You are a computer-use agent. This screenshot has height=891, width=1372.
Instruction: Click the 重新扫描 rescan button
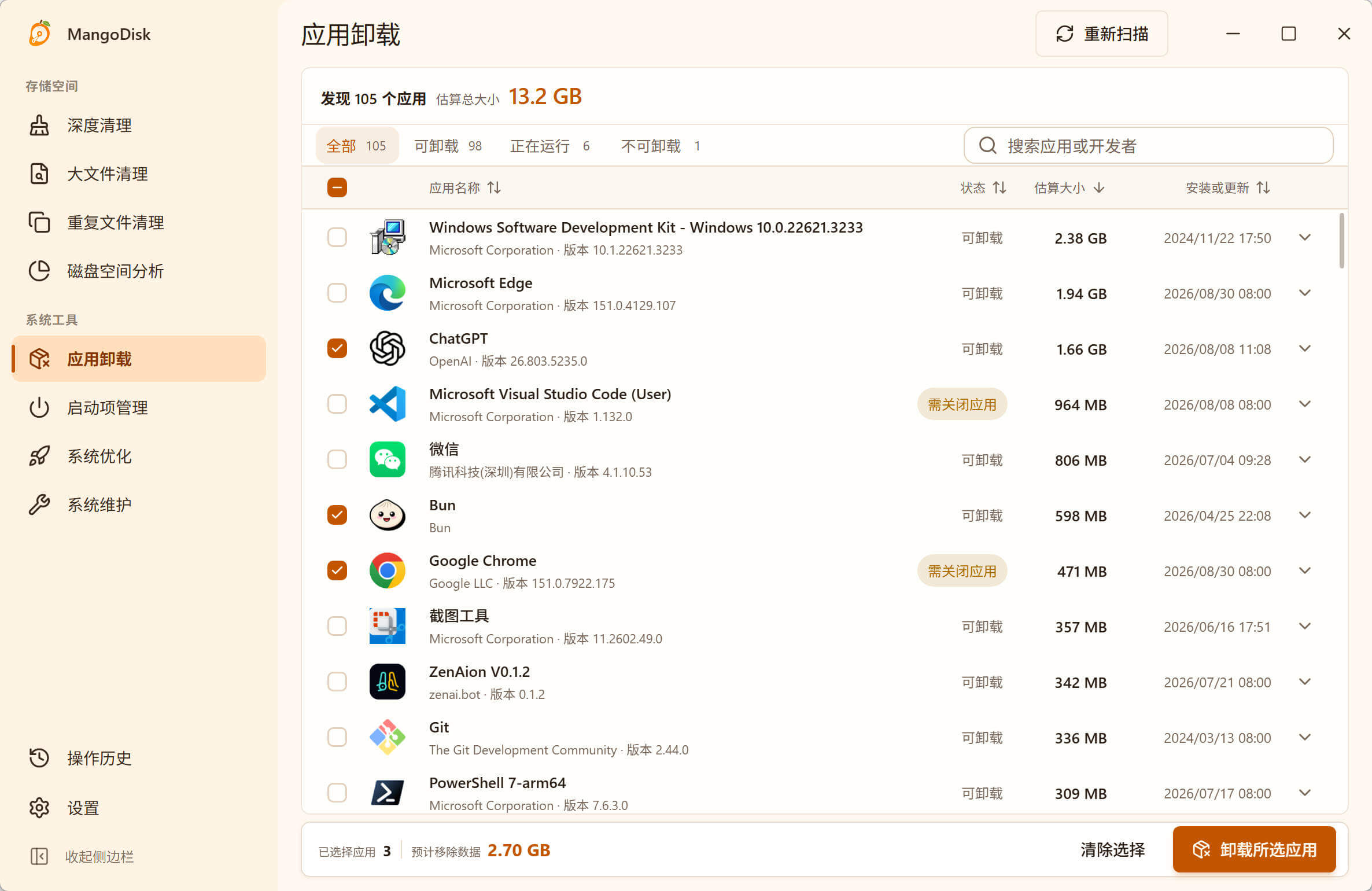pyautogui.click(x=1101, y=34)
